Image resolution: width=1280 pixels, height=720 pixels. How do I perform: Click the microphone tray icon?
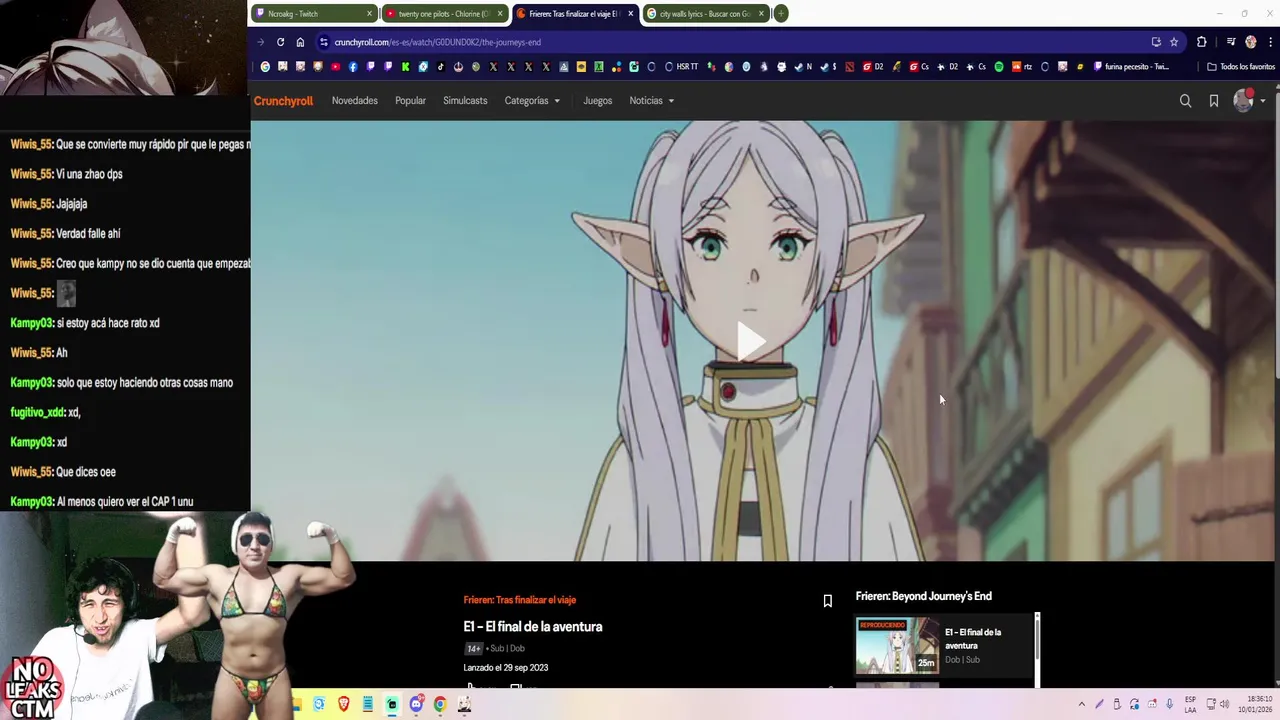coord(1169,704)
